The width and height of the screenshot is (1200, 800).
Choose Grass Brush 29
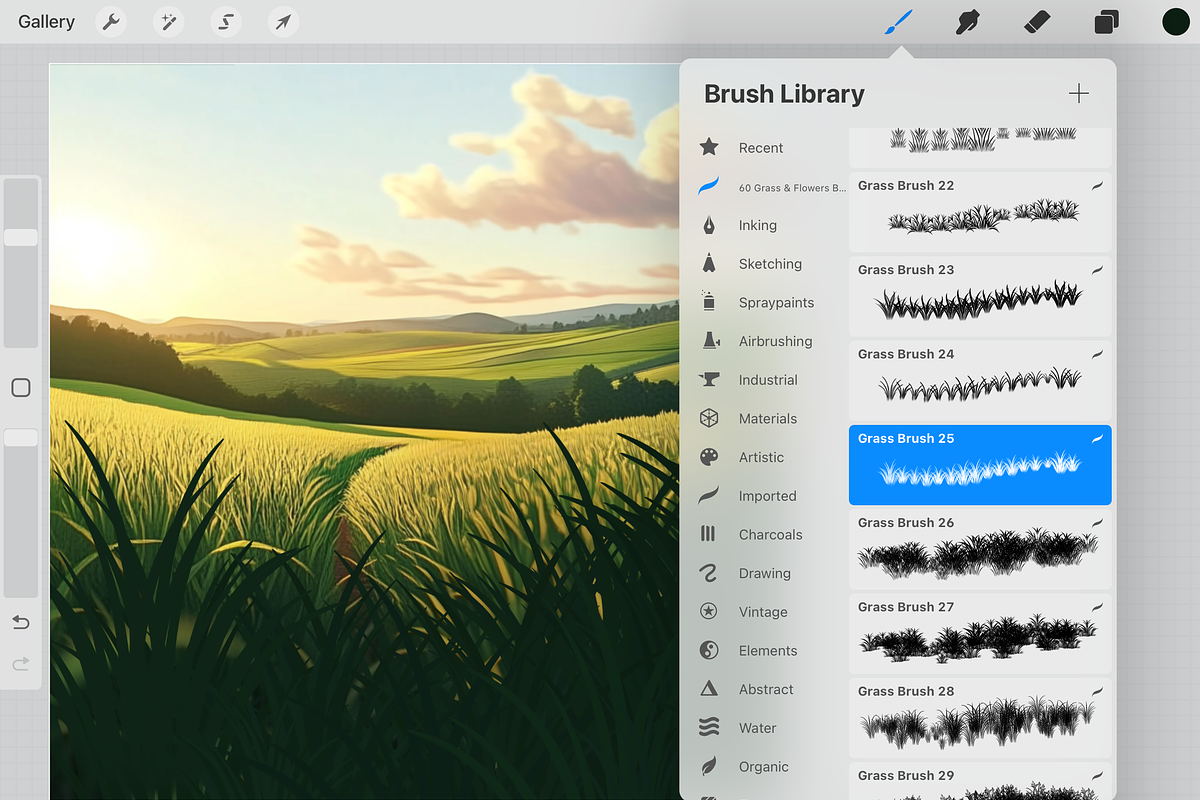coord(980,781)
